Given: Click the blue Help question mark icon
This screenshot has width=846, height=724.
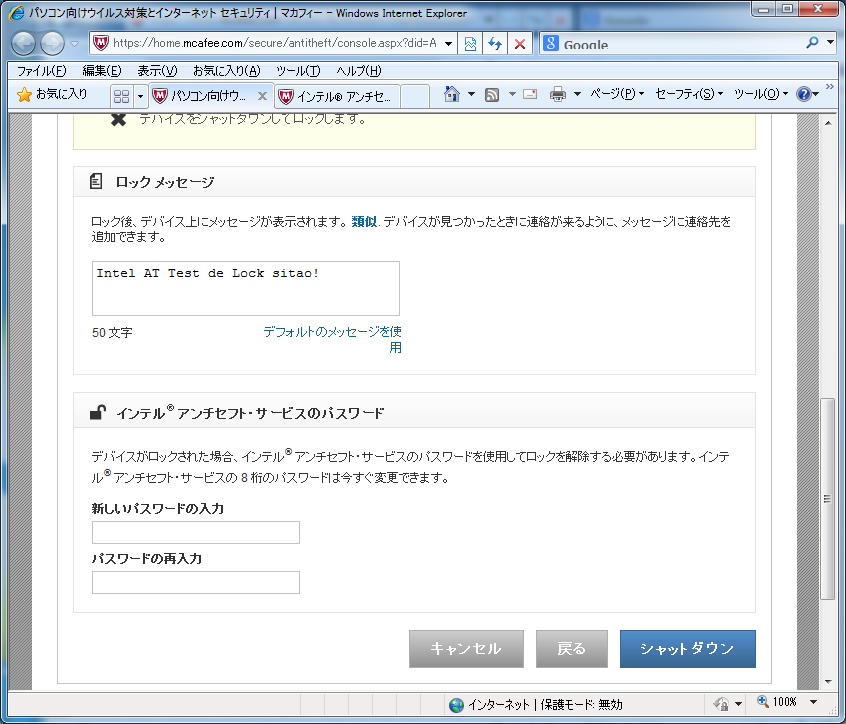Looking at the screenshot, I should point(804,94).
